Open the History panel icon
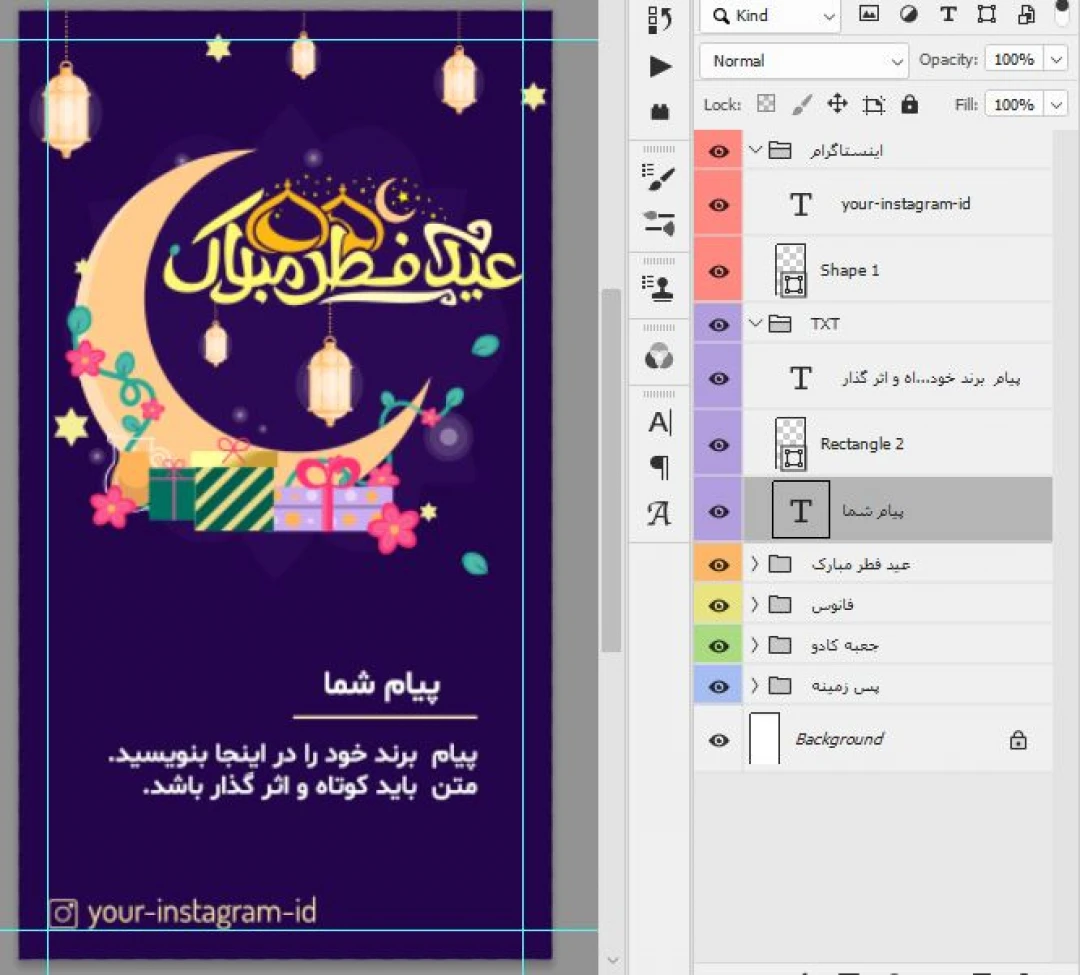This screenshot has width=1080, height=975. click(x=660, y=19)
